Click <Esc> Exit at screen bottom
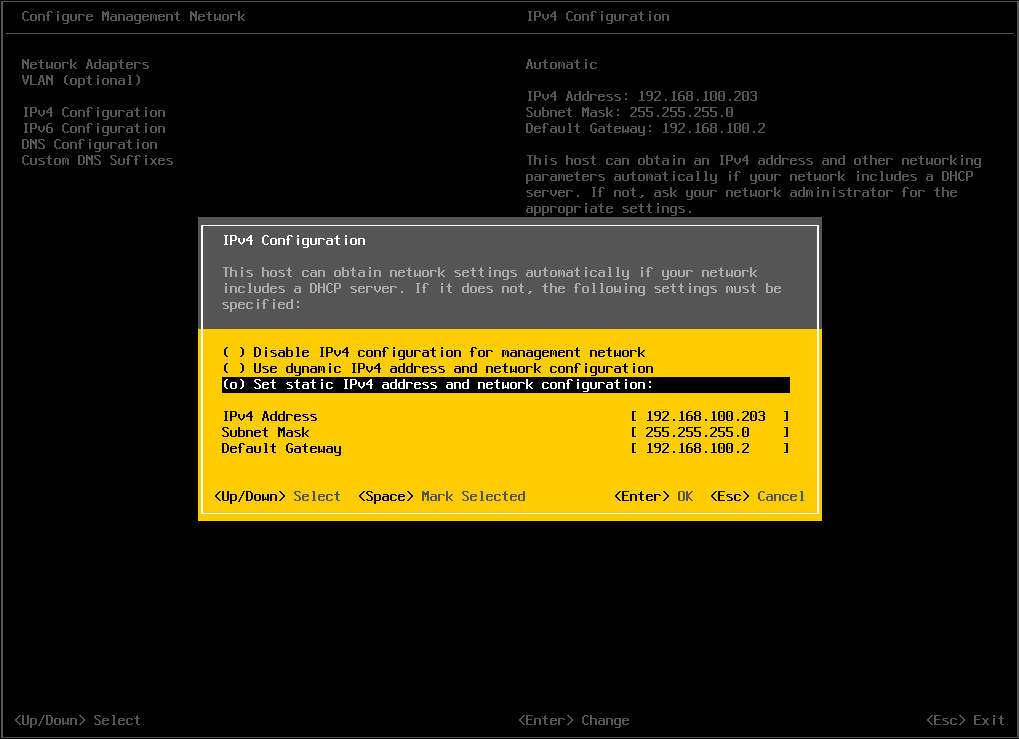The image size is (1019, 739). tap(966, 720)
